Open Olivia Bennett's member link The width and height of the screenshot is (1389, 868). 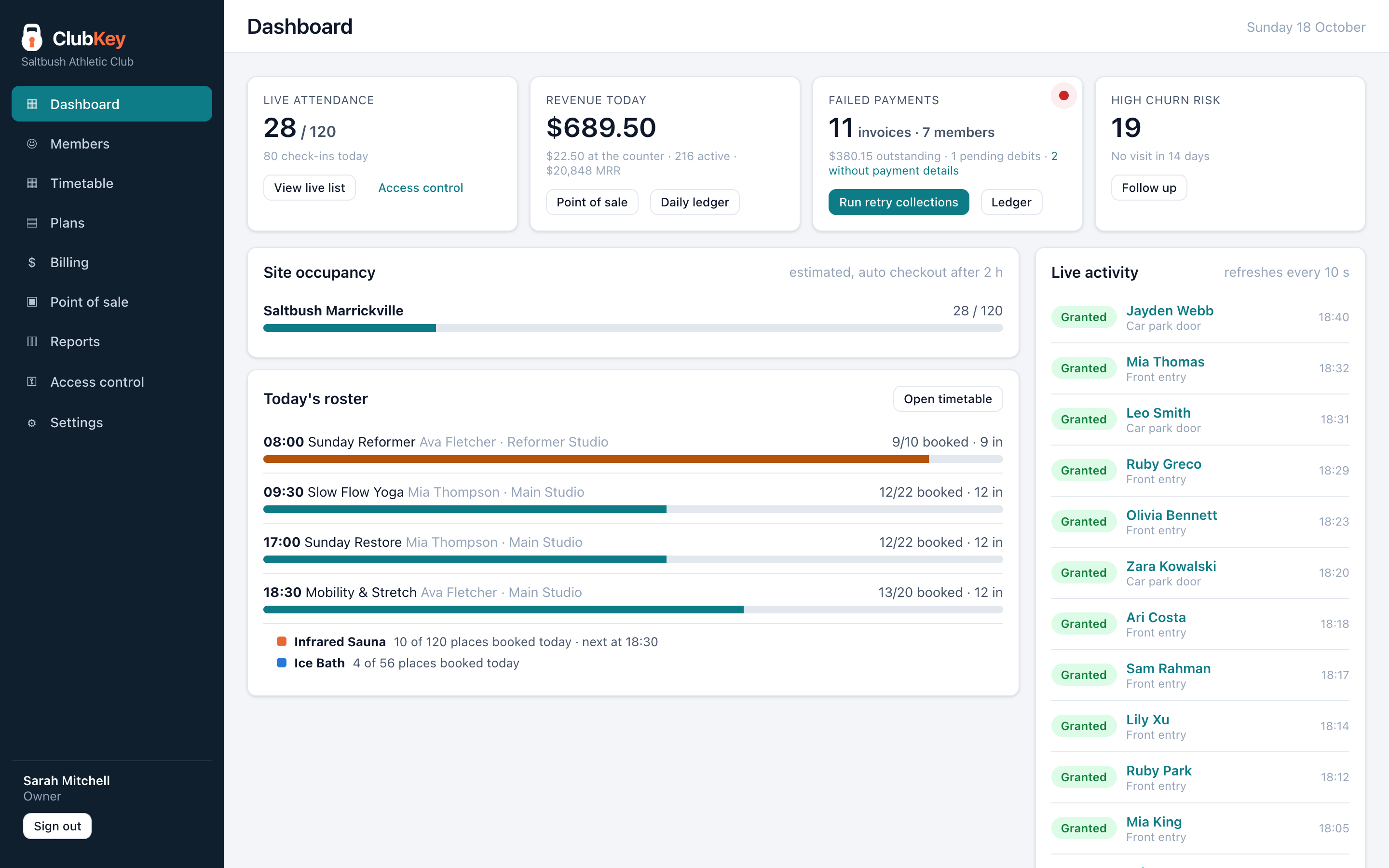click(x=1171, y=515)
